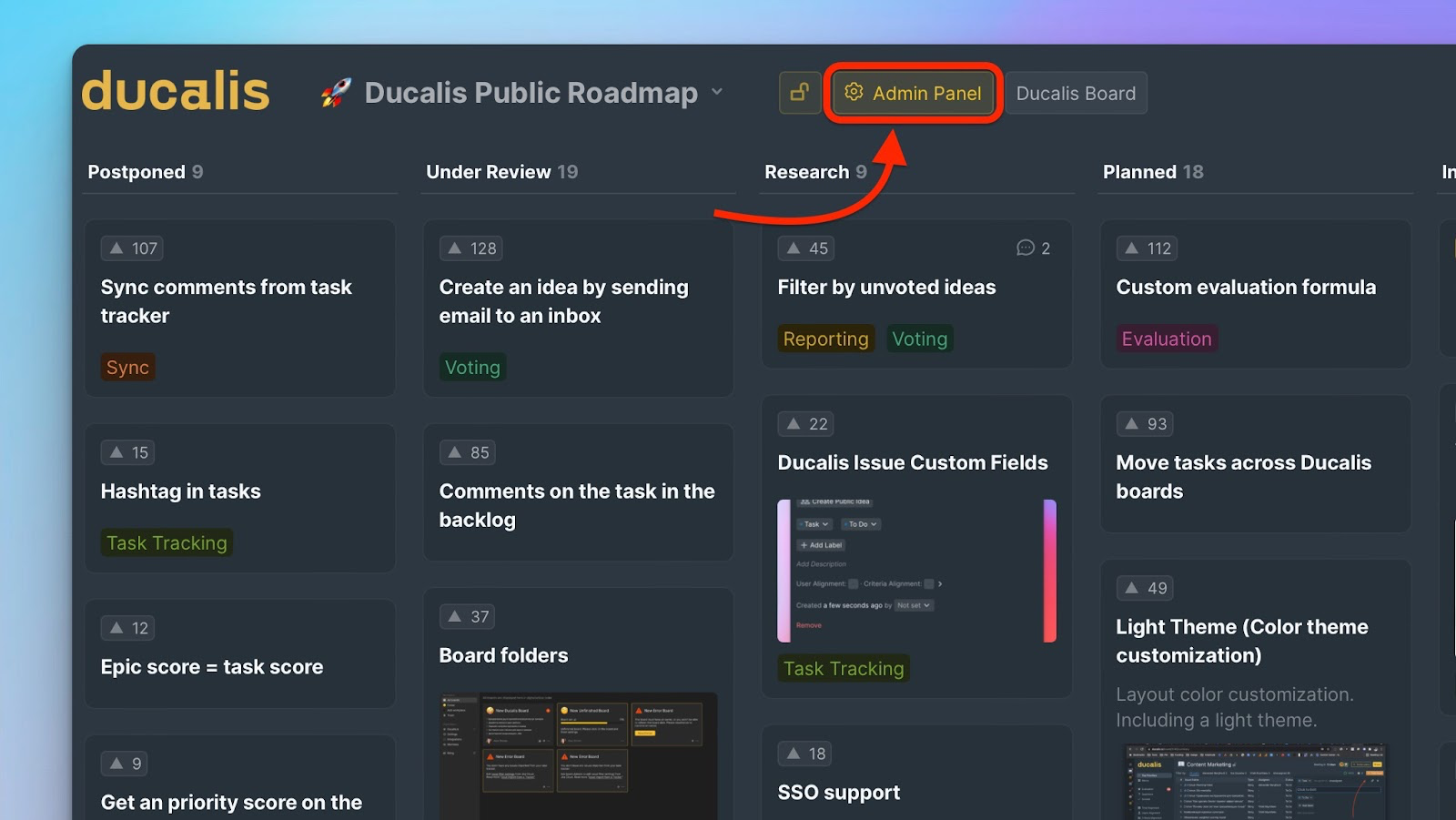Image resolution: width=1456 pixels, height=820 pixels.
Task: Expand the Ducalis Public Roadmap dropdown chevron
Action: click(x=717, y=91)
